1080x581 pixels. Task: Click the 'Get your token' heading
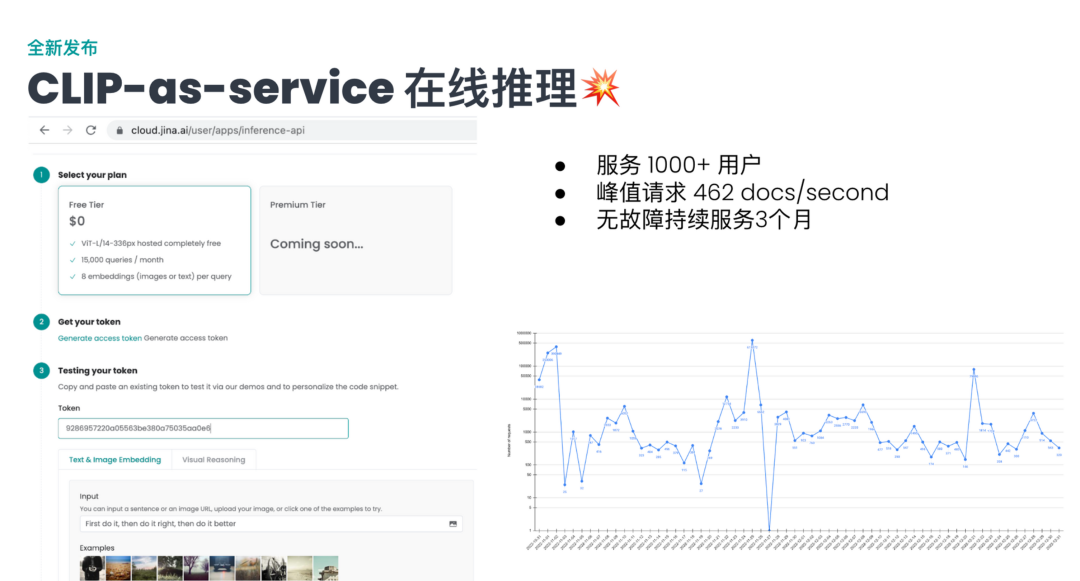click(x=89, y=321)
